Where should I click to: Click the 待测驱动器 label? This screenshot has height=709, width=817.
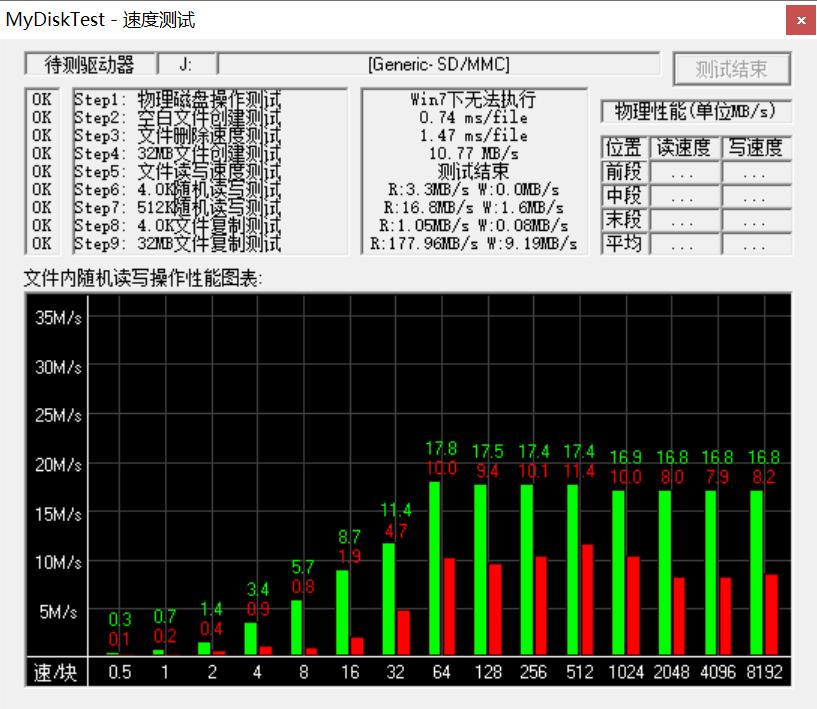click(x=90, y=65)
